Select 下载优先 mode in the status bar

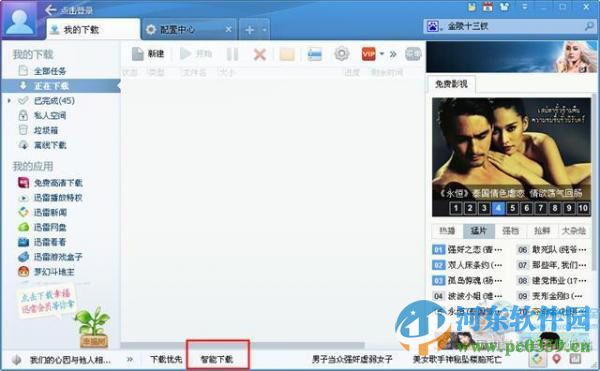click(166, 359)
